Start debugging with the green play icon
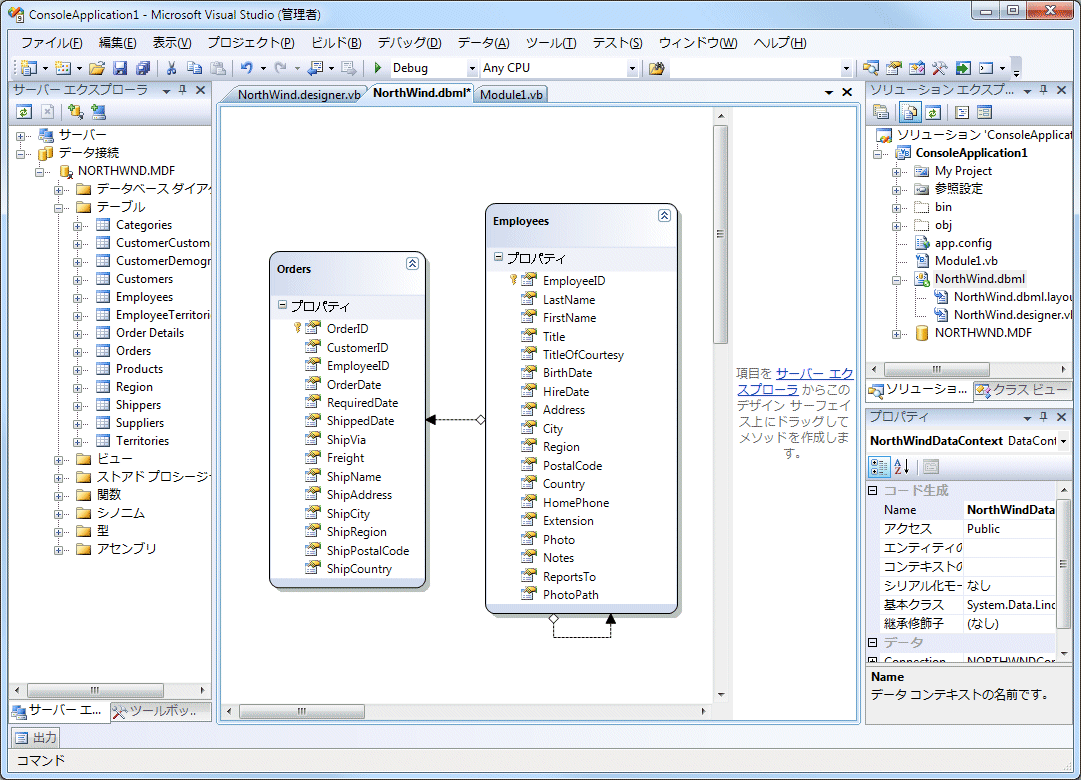Image resolution: width=1081 pixels, height=780 pixels. coord(378,68)
